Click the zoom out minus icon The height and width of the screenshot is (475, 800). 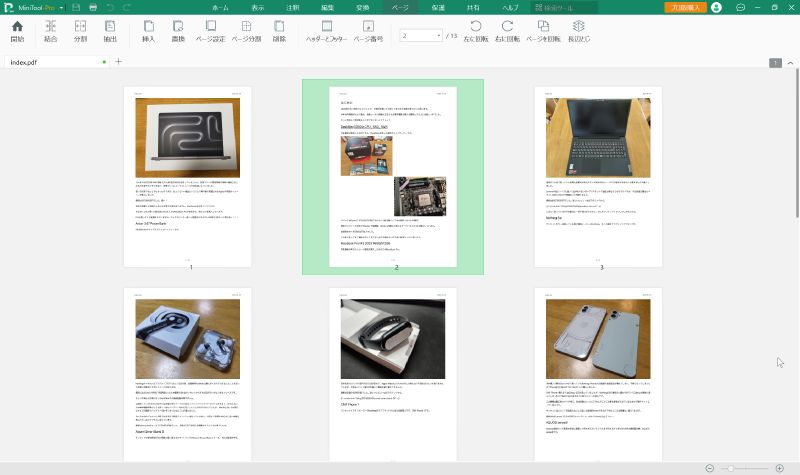coord(710,468)
